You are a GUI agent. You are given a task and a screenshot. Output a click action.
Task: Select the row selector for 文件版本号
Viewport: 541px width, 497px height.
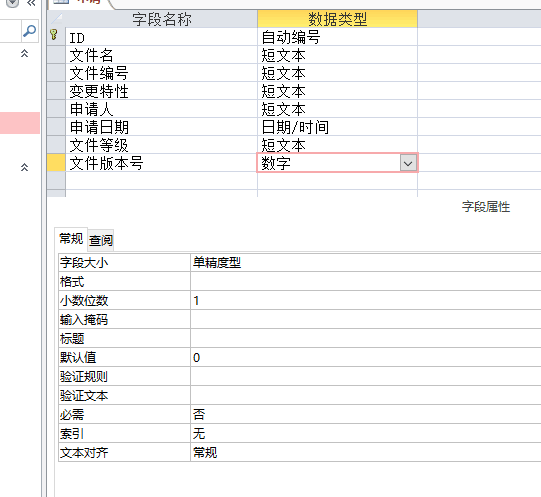pos(56,163)
